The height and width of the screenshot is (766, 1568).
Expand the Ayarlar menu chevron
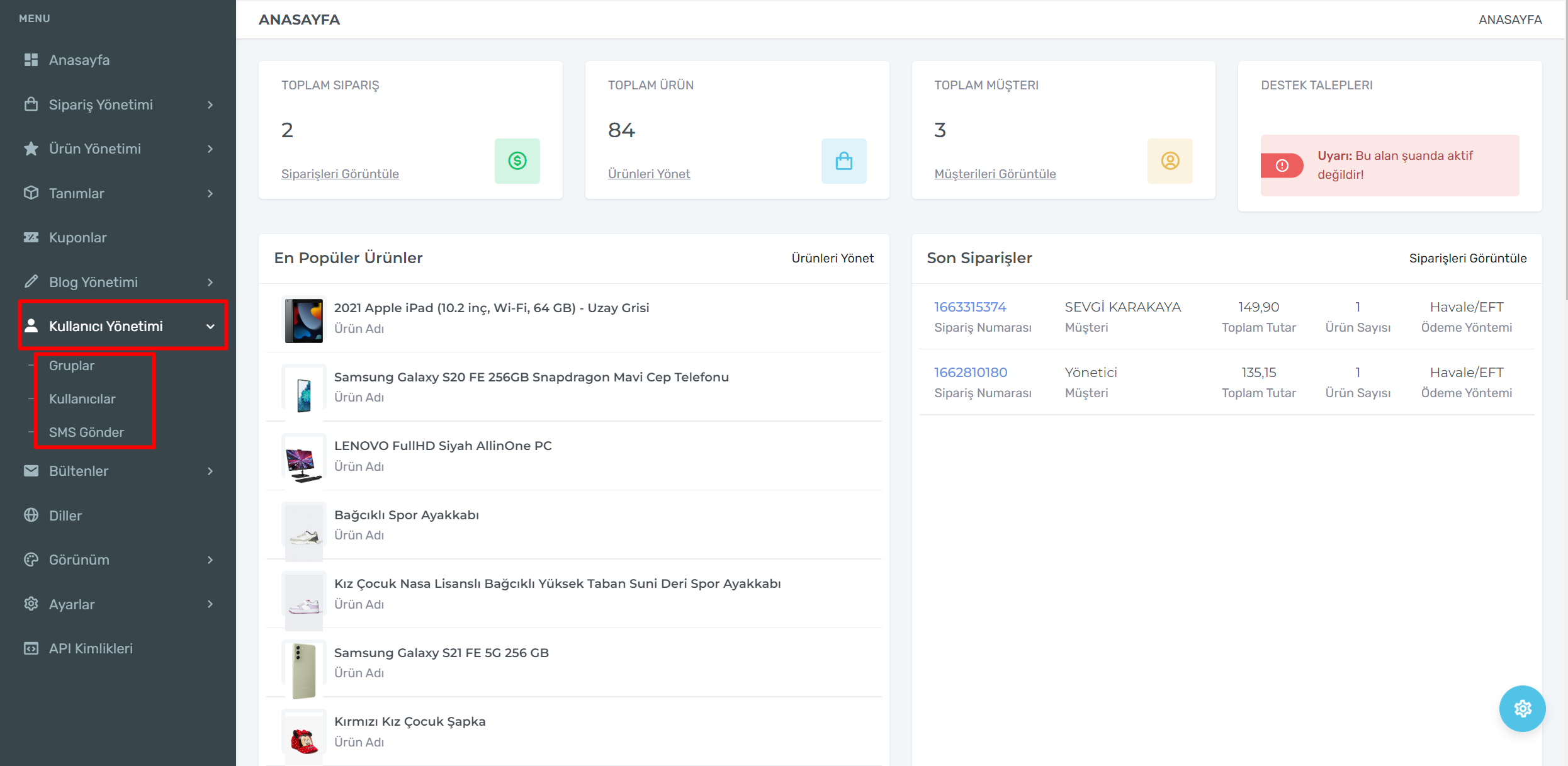click(210, 604)
